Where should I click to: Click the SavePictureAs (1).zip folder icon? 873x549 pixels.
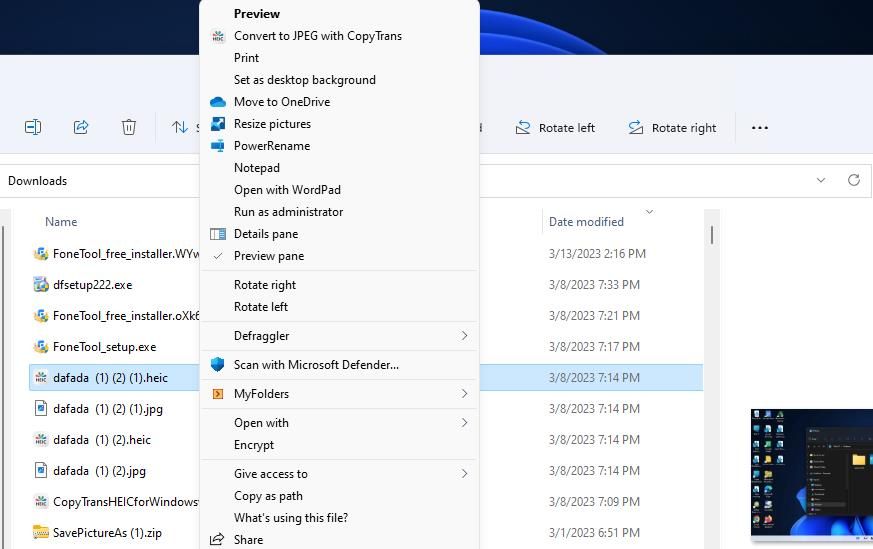click(41, 532)
